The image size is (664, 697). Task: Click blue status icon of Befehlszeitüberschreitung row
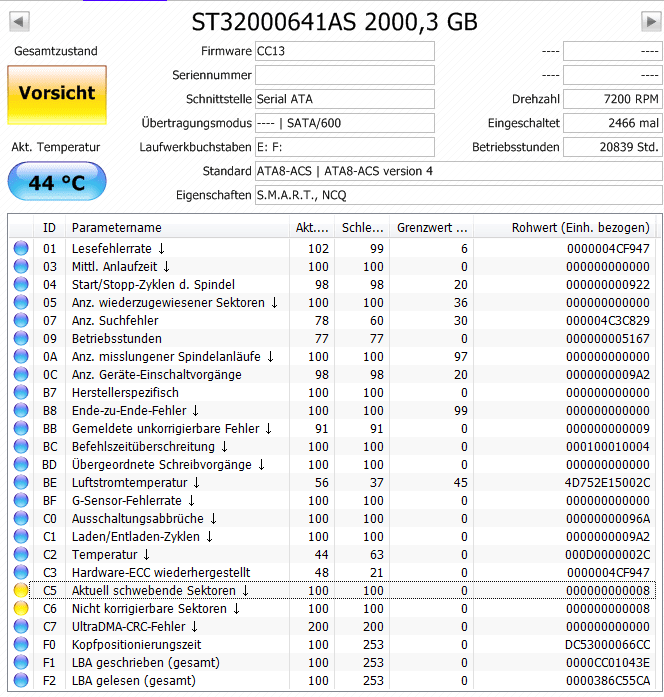[21, 447]
